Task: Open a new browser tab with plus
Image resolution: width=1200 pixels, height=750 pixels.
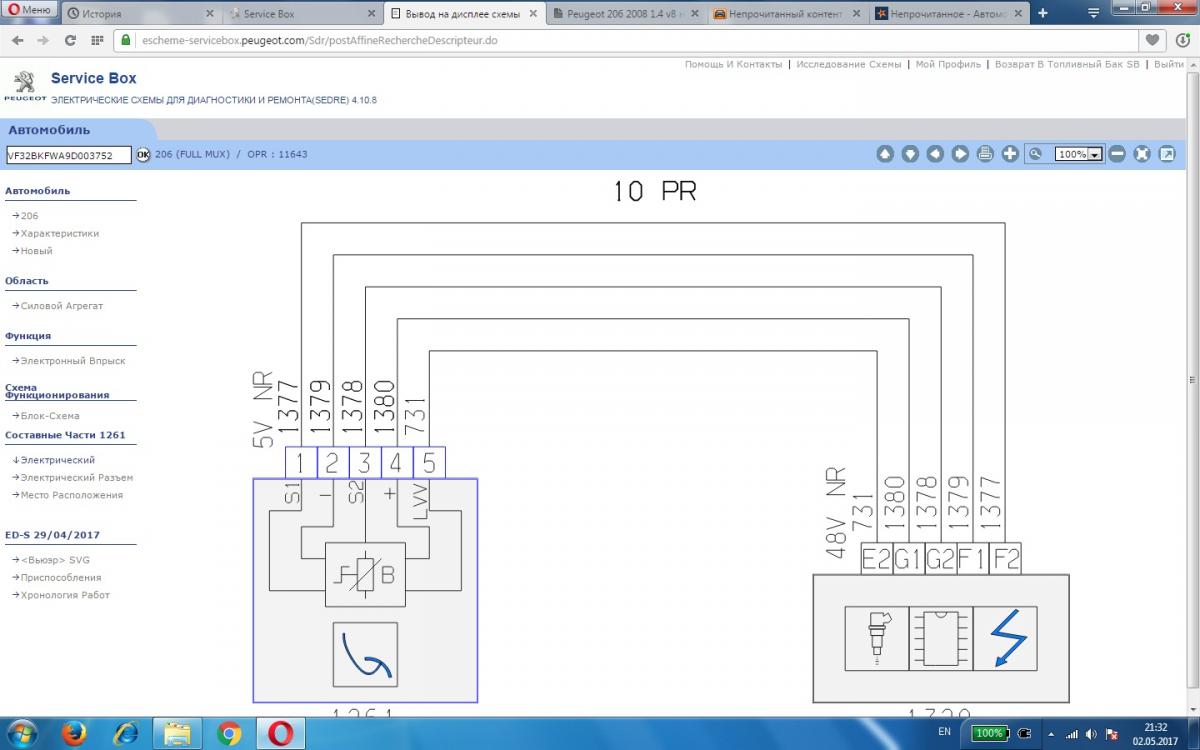Action: click(x=1043, y=14)
